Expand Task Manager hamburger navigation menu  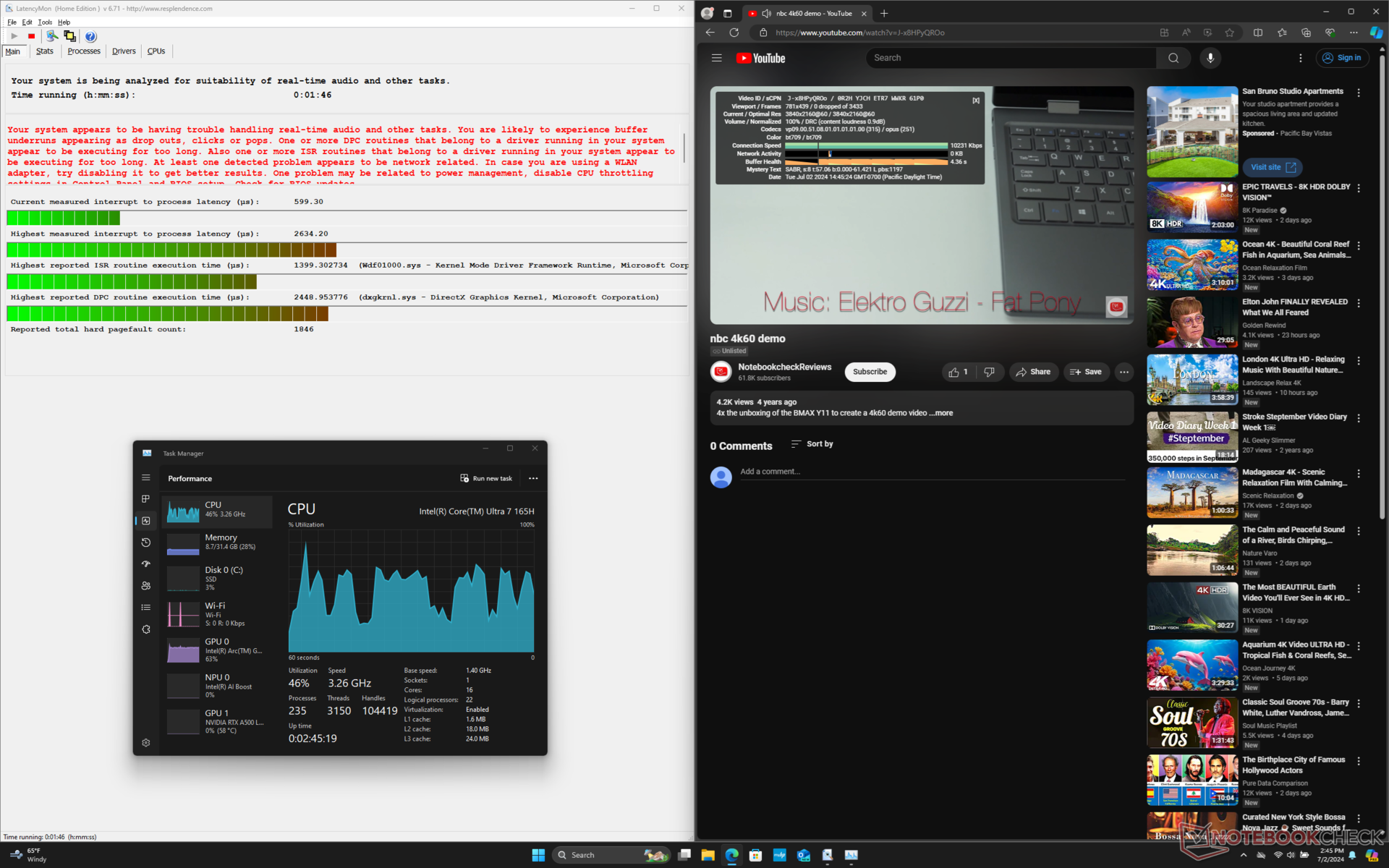[x=146, y=477]
